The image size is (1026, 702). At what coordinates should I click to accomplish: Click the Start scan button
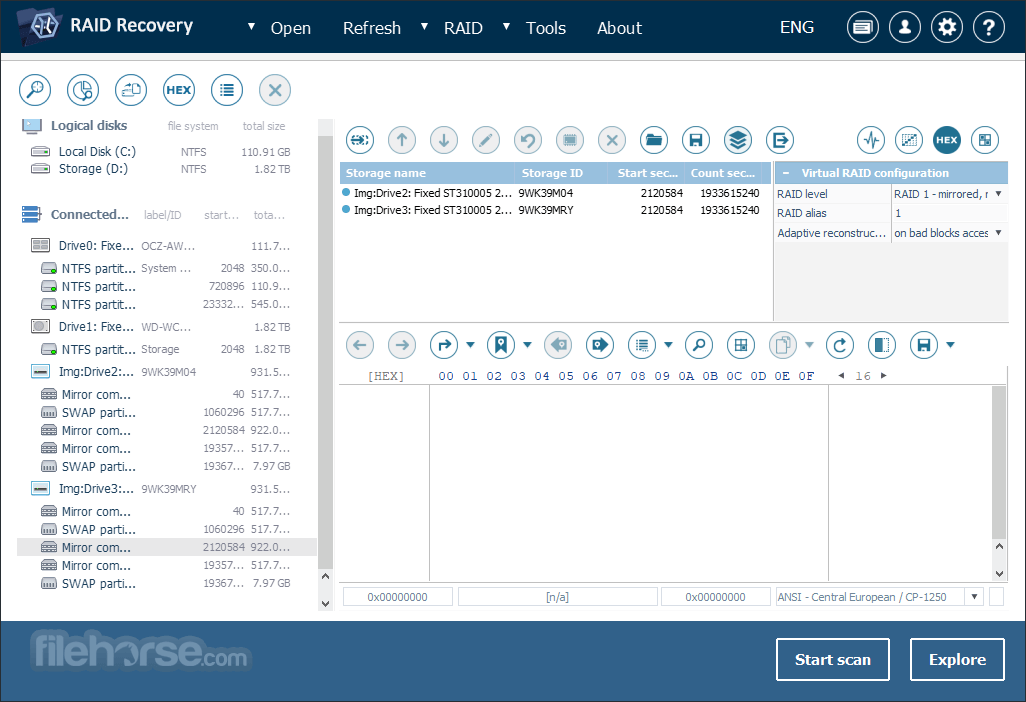(832, 659)
